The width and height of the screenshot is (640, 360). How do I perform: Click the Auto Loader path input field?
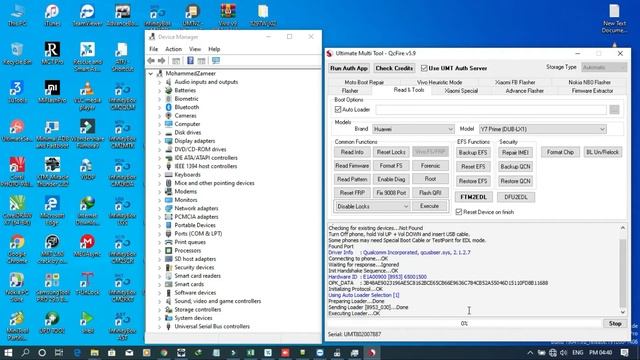click(x=491, y=109)
